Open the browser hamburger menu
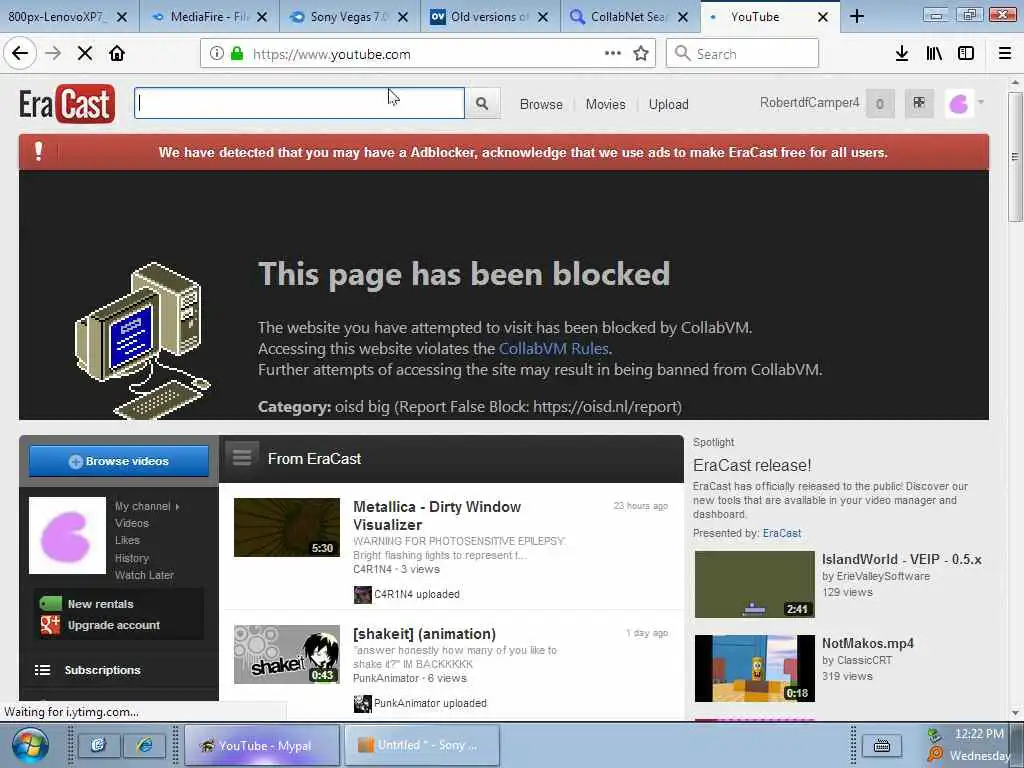The width and height of the screenshot is (1024, 768). (x=1005, y=54)
